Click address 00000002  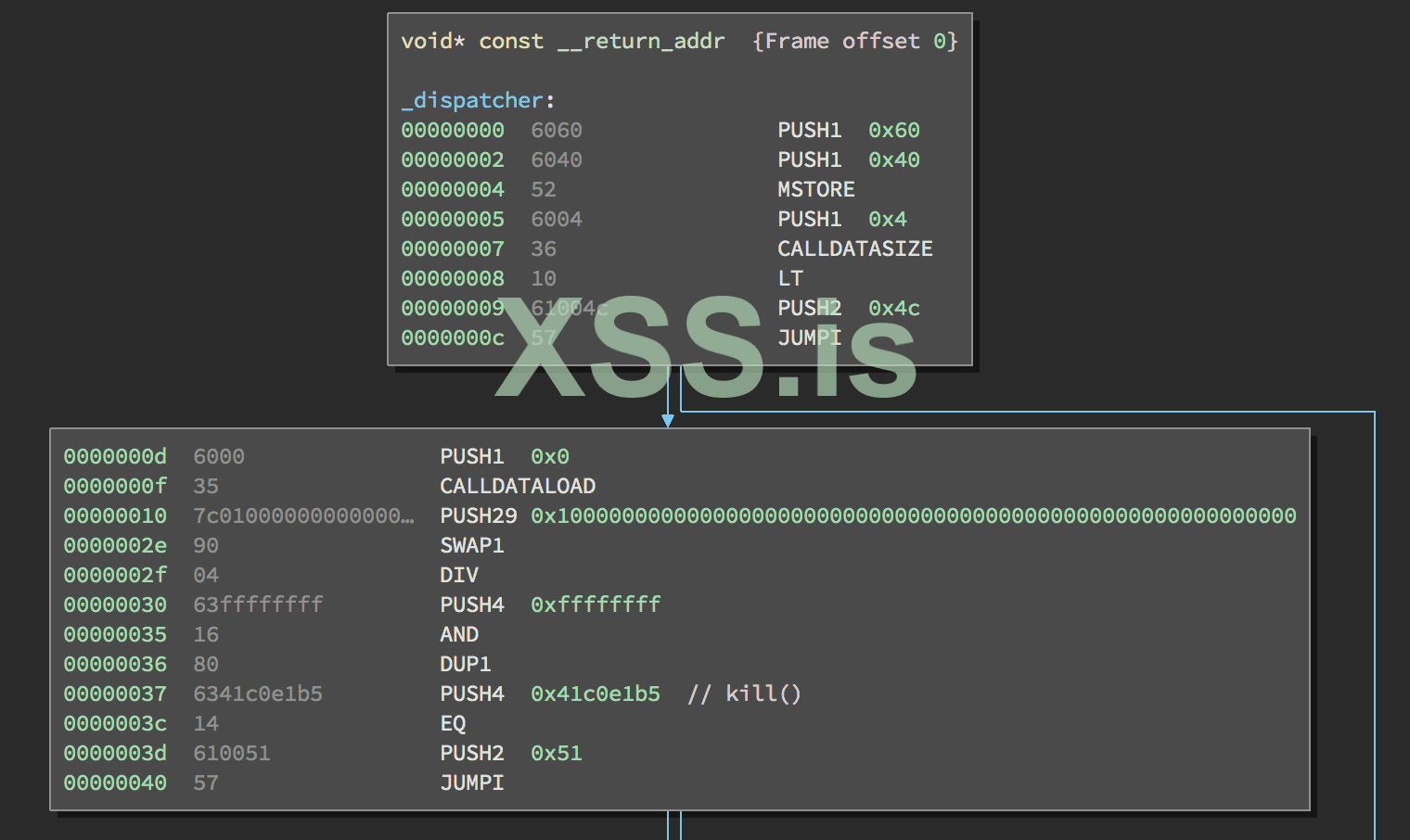click(453, 159)
